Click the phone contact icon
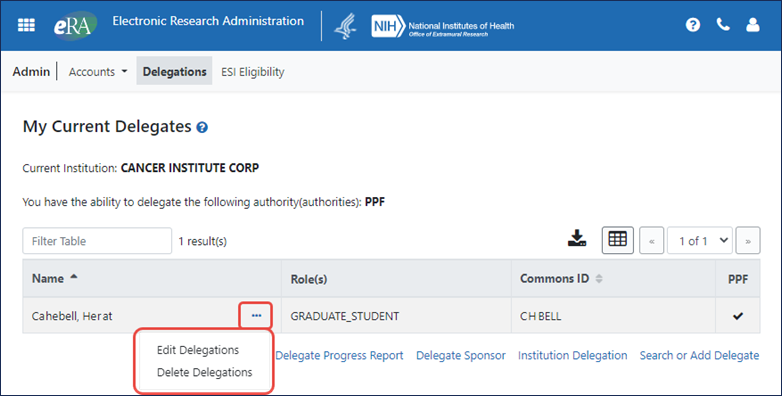This screenshot has height=396, width=782. tap(723, 24)
